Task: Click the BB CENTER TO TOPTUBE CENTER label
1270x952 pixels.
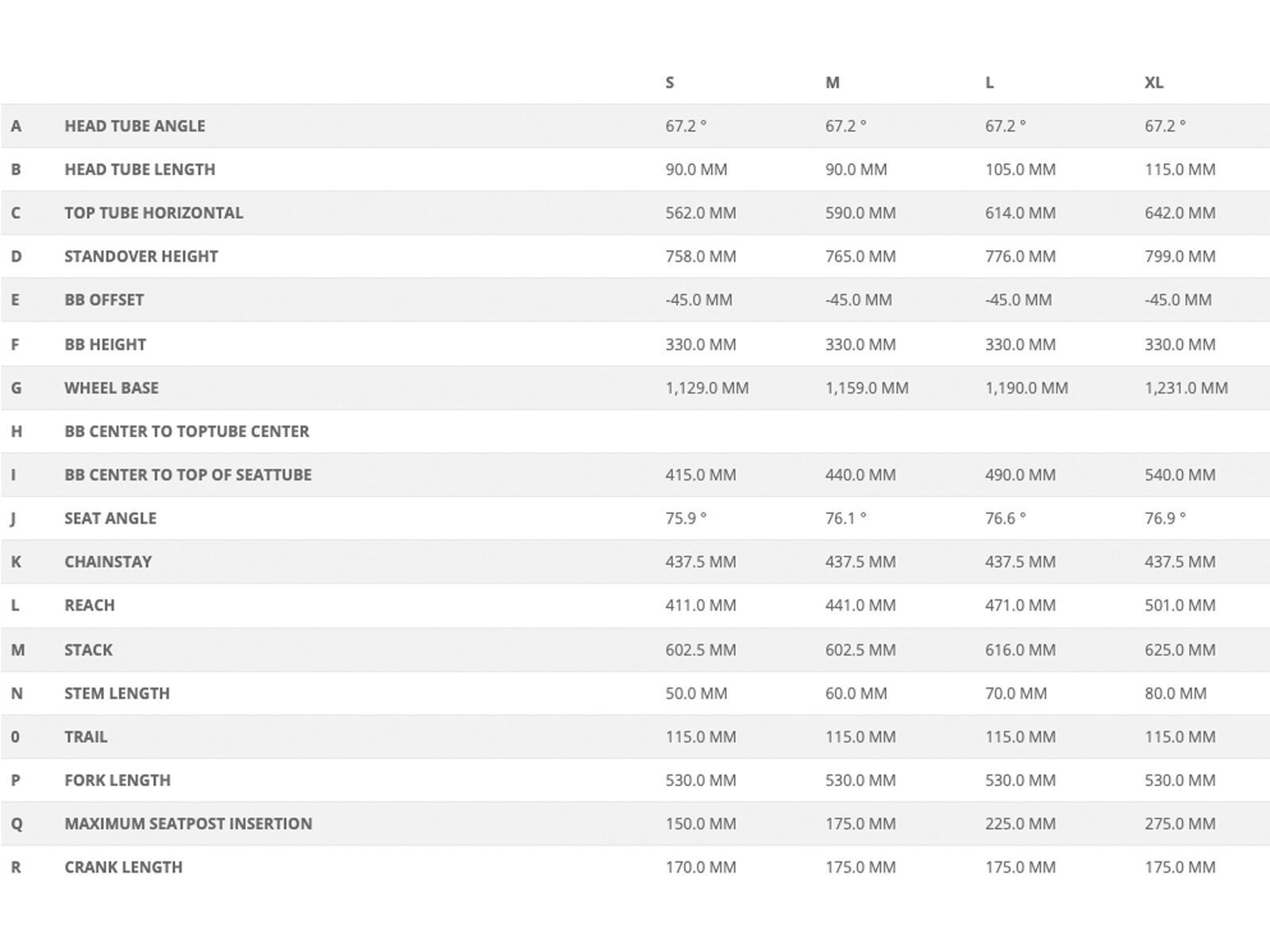Action: pos(187,432)
